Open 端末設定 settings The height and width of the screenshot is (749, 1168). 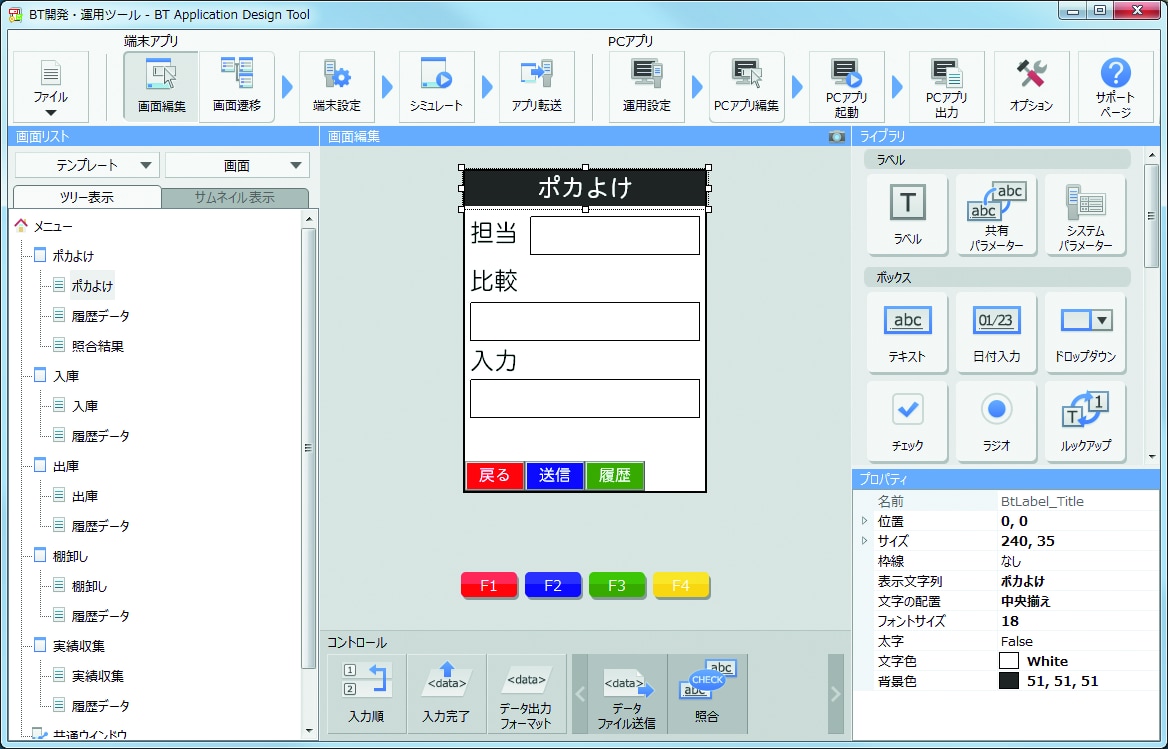337,86
